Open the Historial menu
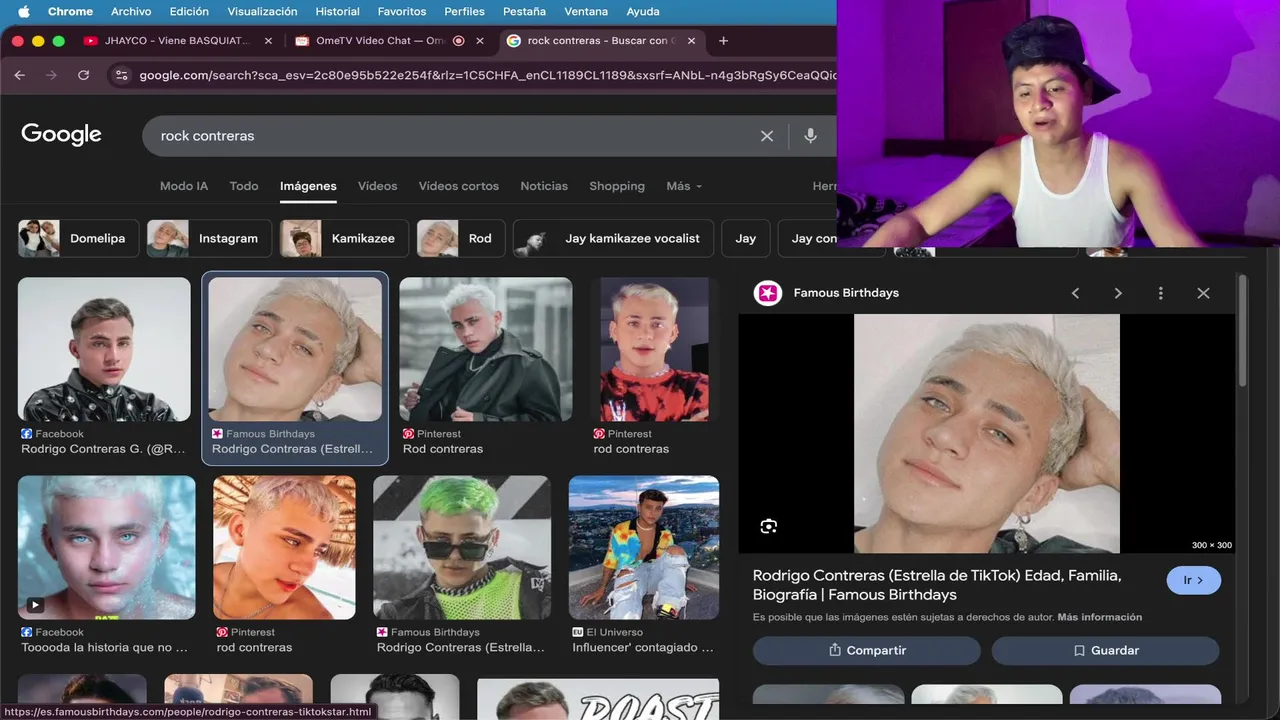Screen dimensions: 1280x720 tap(337, 12)
